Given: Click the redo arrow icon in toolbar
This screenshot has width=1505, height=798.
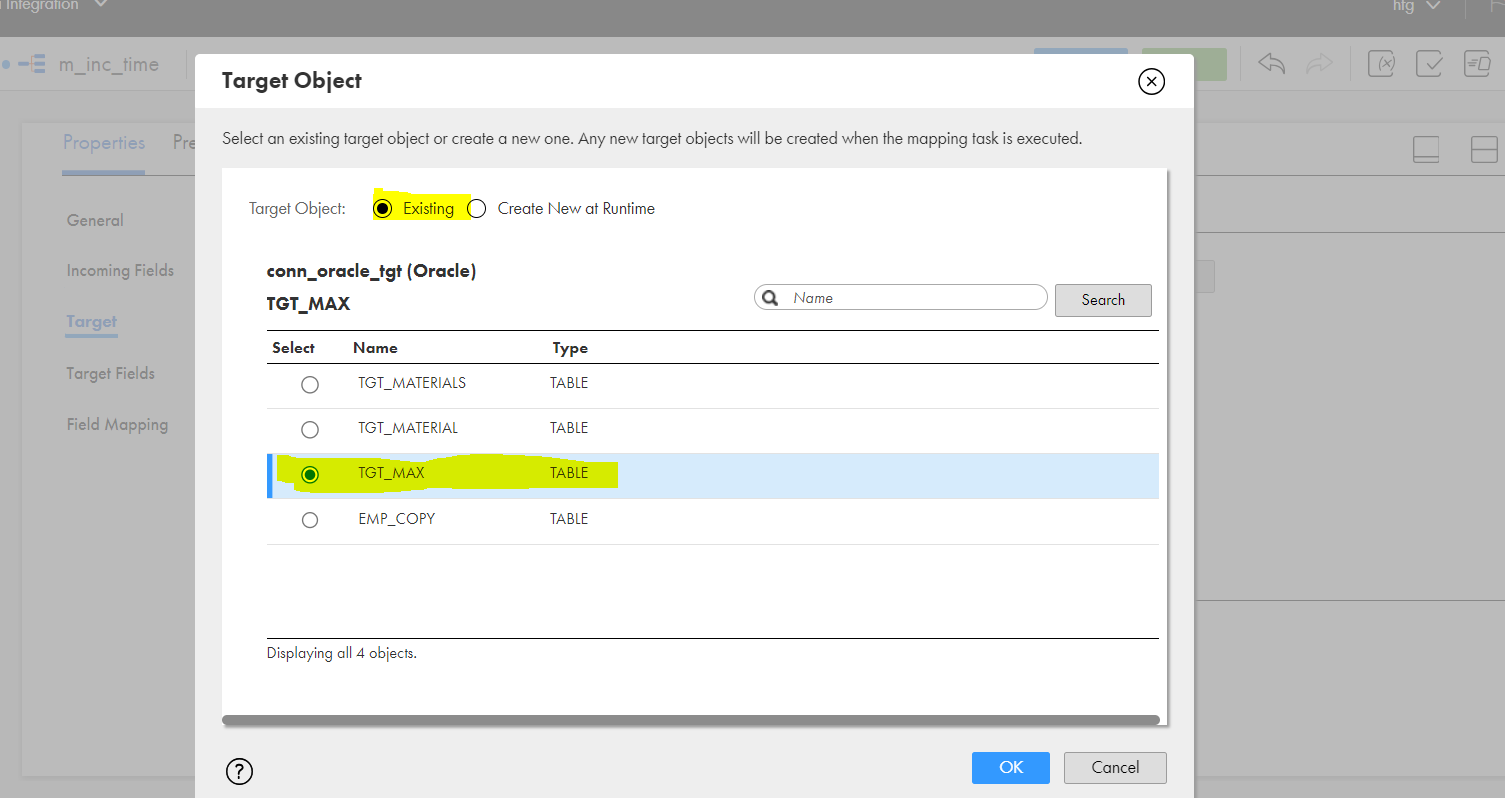Looking at the screenshot, I should pos(1320,64).
